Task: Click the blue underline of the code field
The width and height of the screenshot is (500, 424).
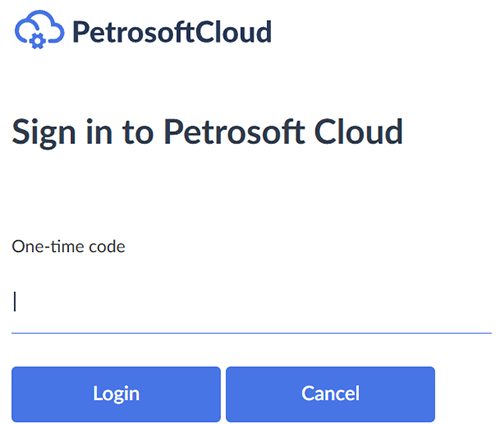Action: click(x=252, y=333)
